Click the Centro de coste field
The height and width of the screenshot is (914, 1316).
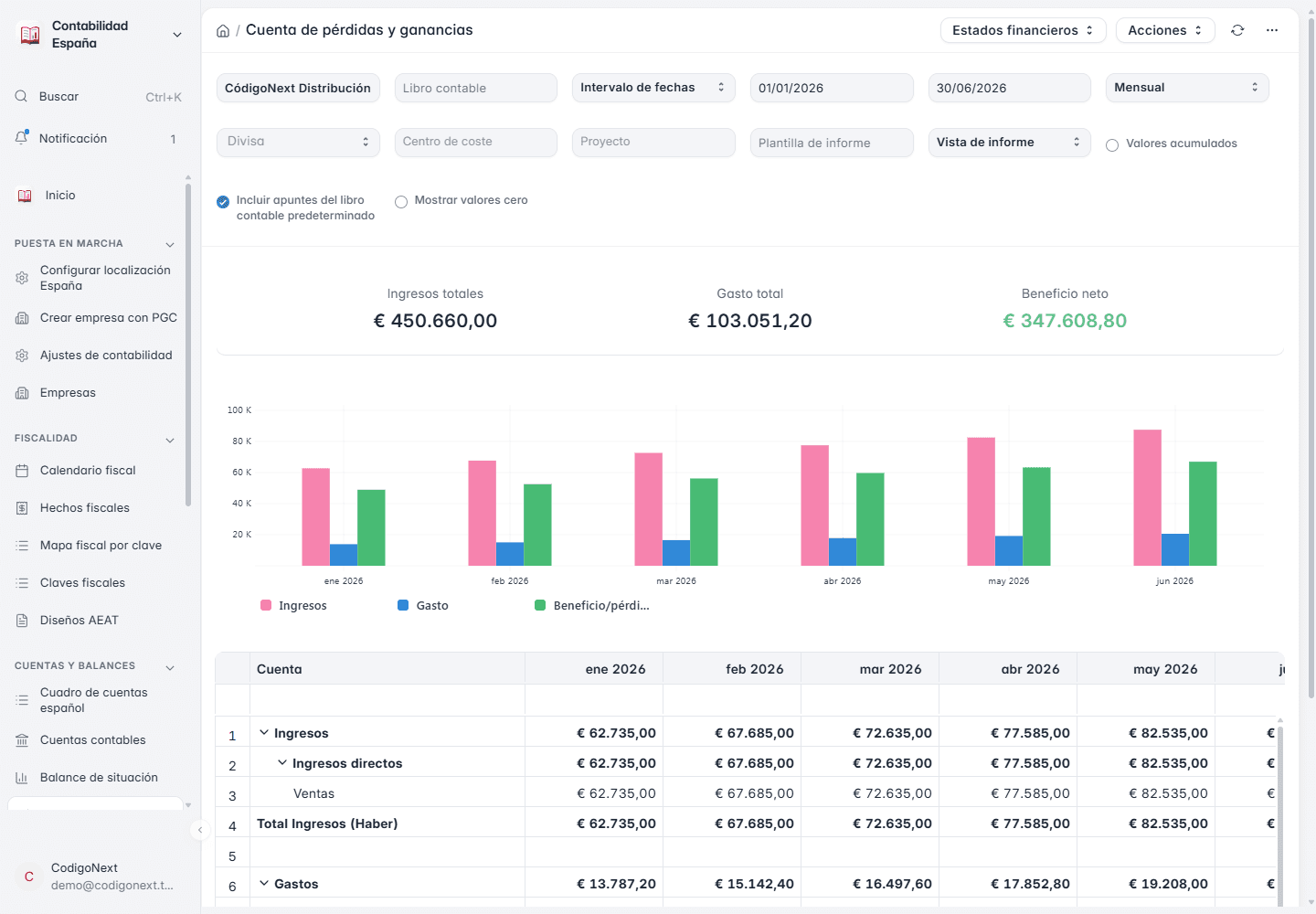476,142
